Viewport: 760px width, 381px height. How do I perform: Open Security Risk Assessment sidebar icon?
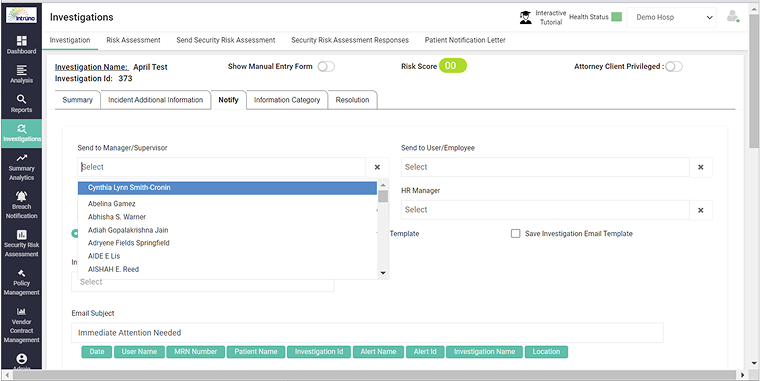[x=21, y=235]
